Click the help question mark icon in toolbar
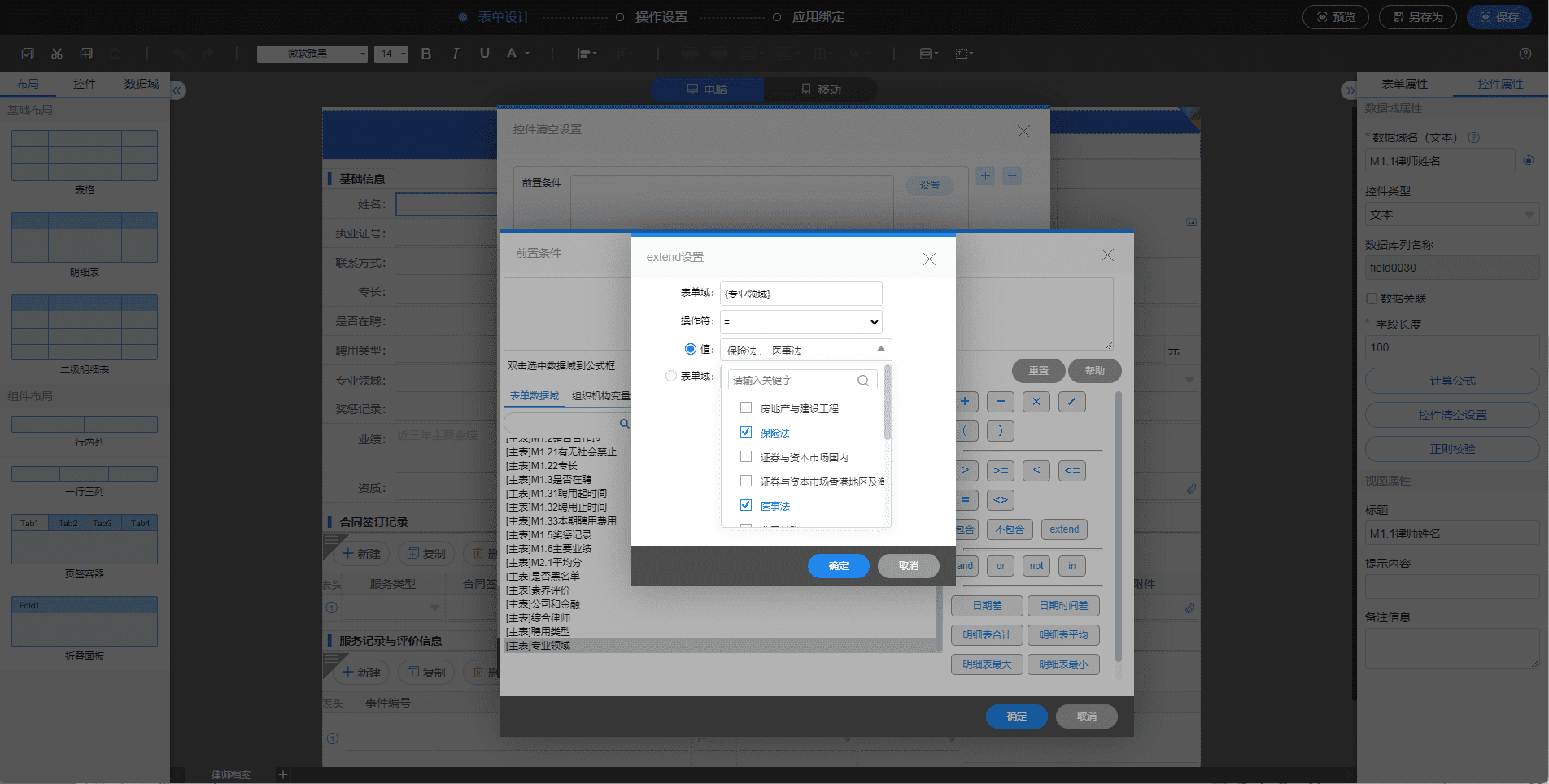 coord(1525,54)
